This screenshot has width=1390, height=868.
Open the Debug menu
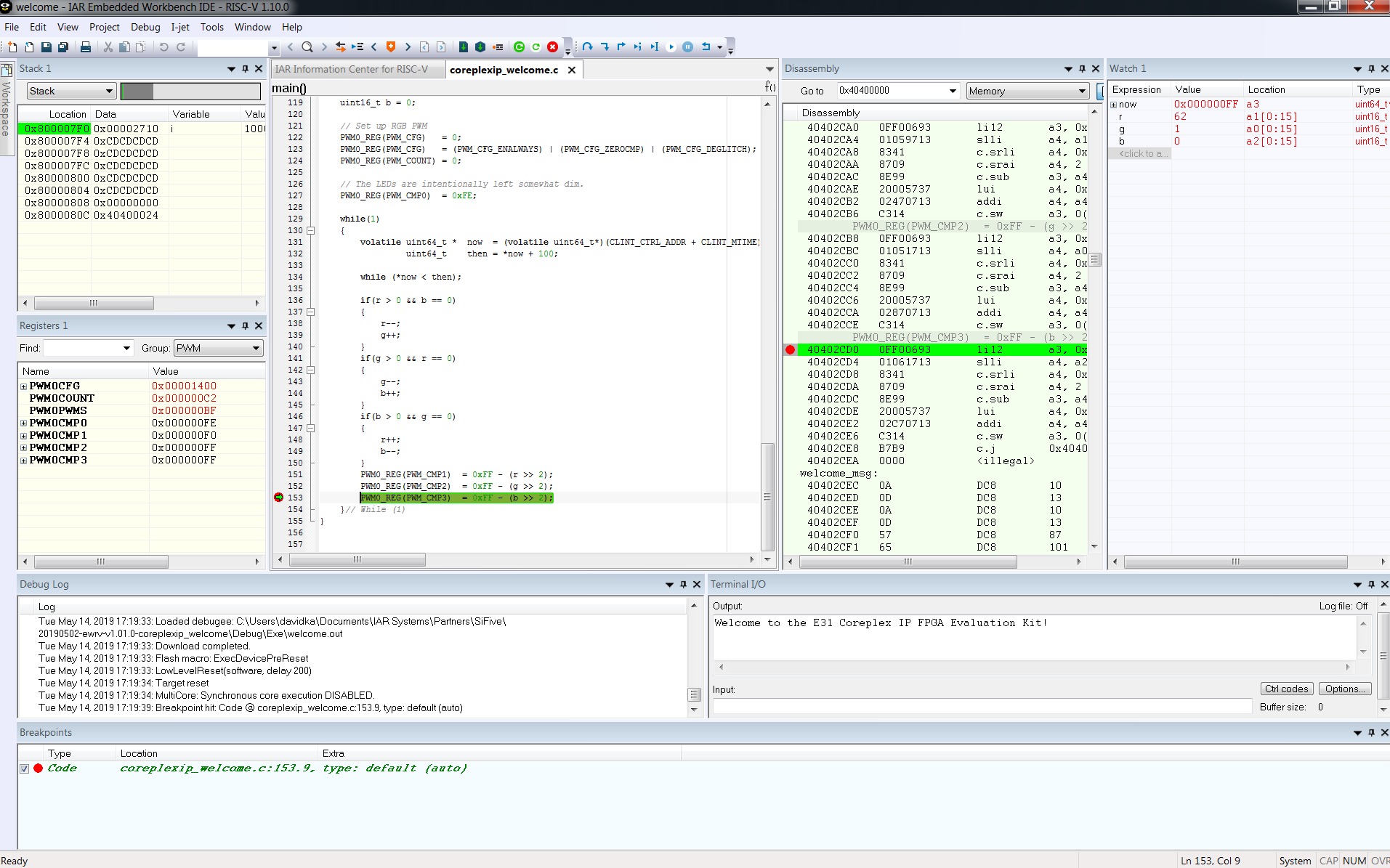145,27
